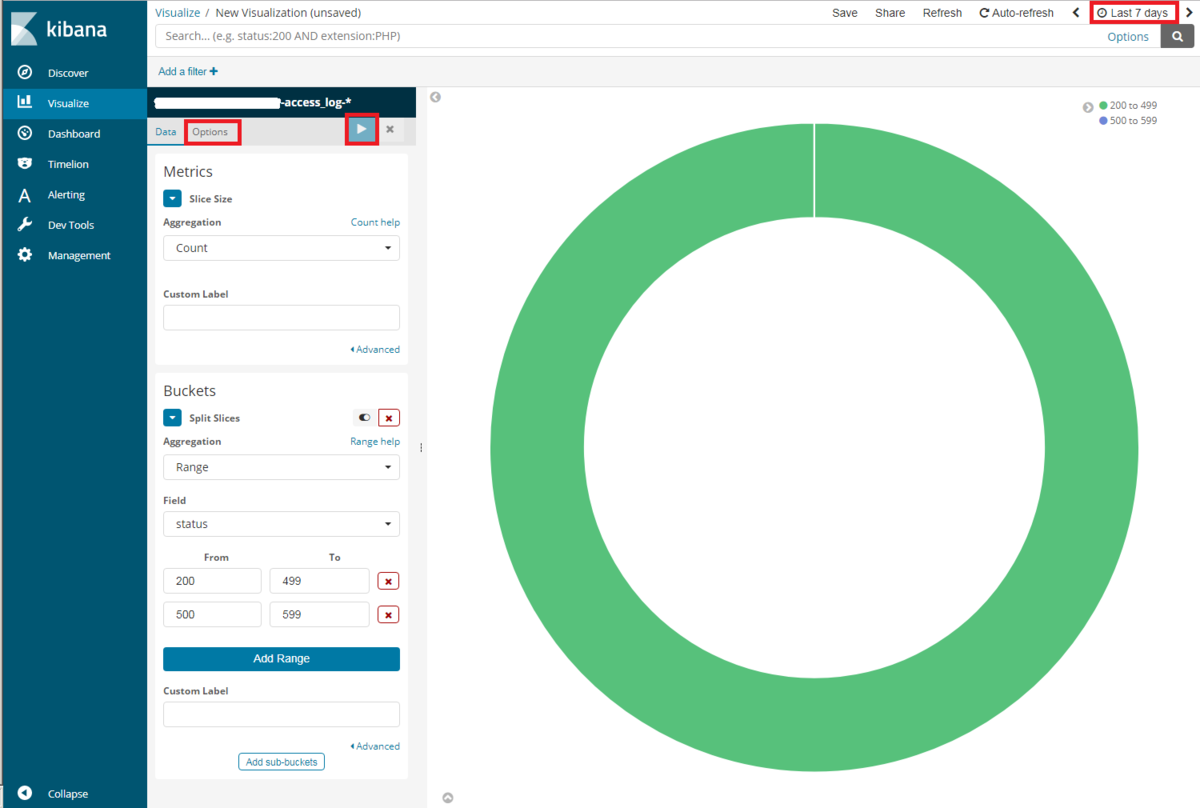The height and width of the screenshot is (808, 1200).
Task: Open the status field dropdown
Action: [281, 524]
